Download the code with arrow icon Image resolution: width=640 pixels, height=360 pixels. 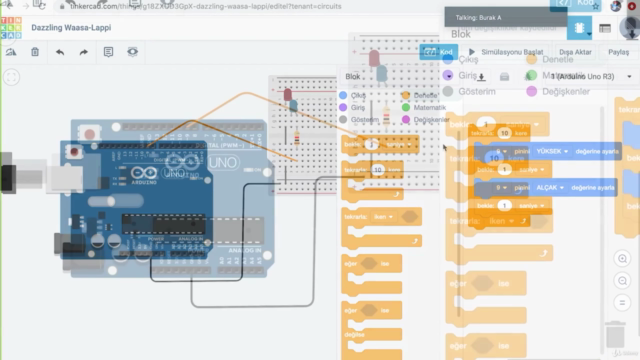(x=482, y=76)
